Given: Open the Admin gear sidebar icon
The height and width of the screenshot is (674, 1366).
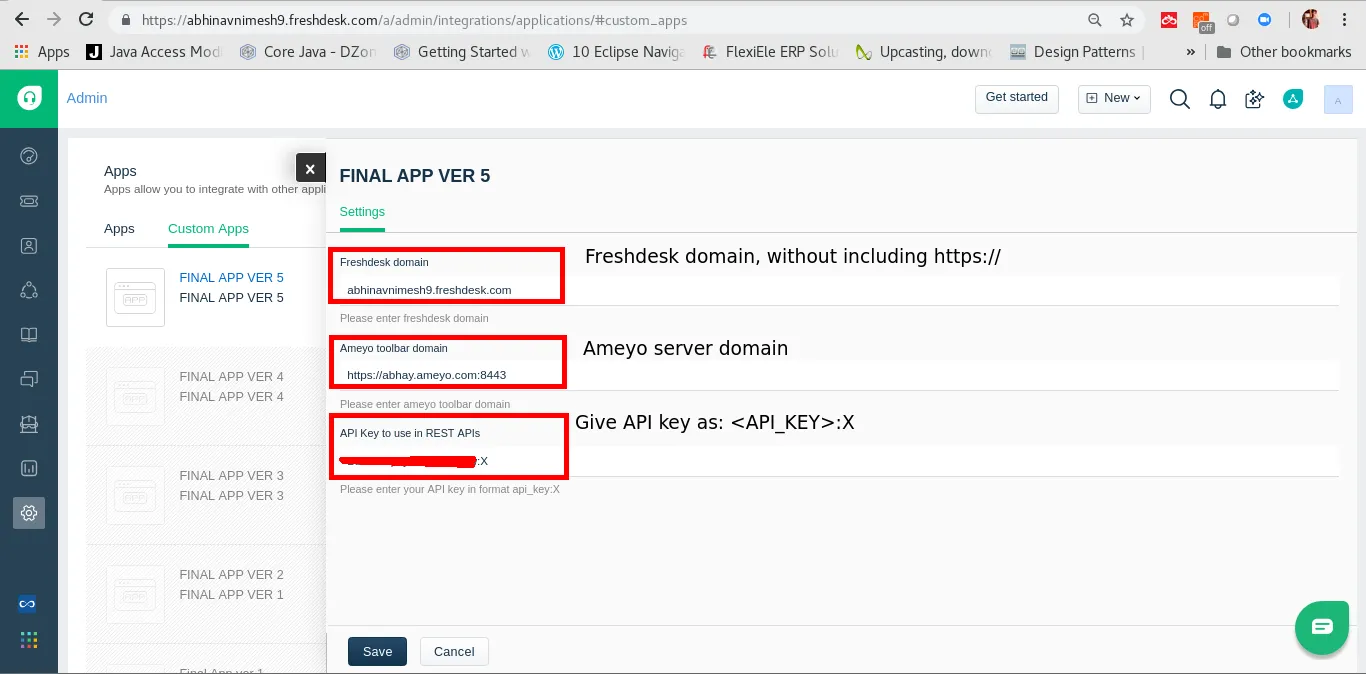Looking at the screenshot, I should point(29,513).
